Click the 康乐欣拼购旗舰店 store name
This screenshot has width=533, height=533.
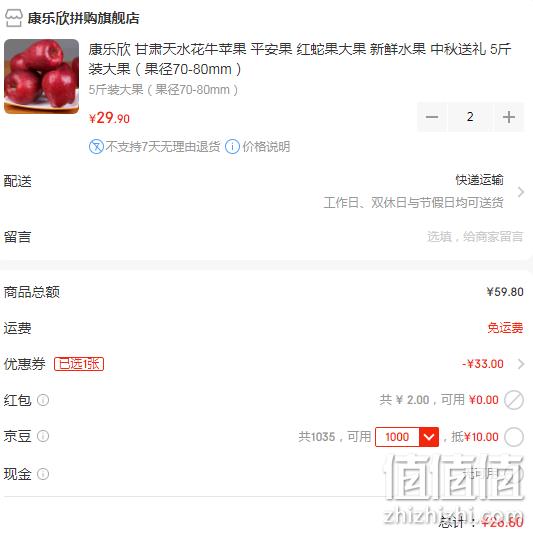[83, 18]
